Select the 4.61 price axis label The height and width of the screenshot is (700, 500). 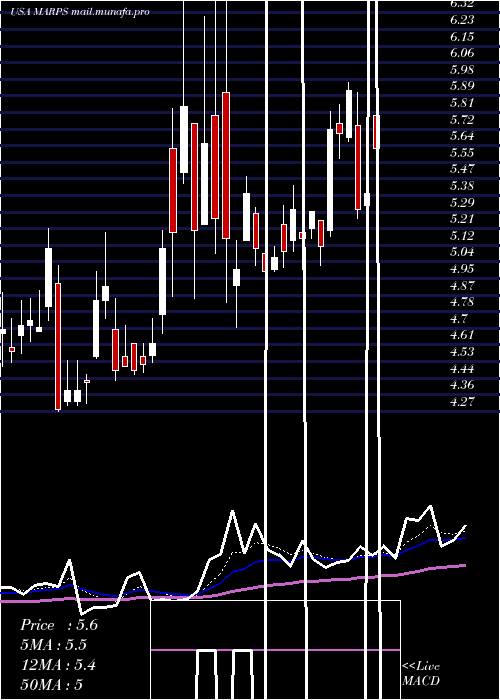point(462,335)
